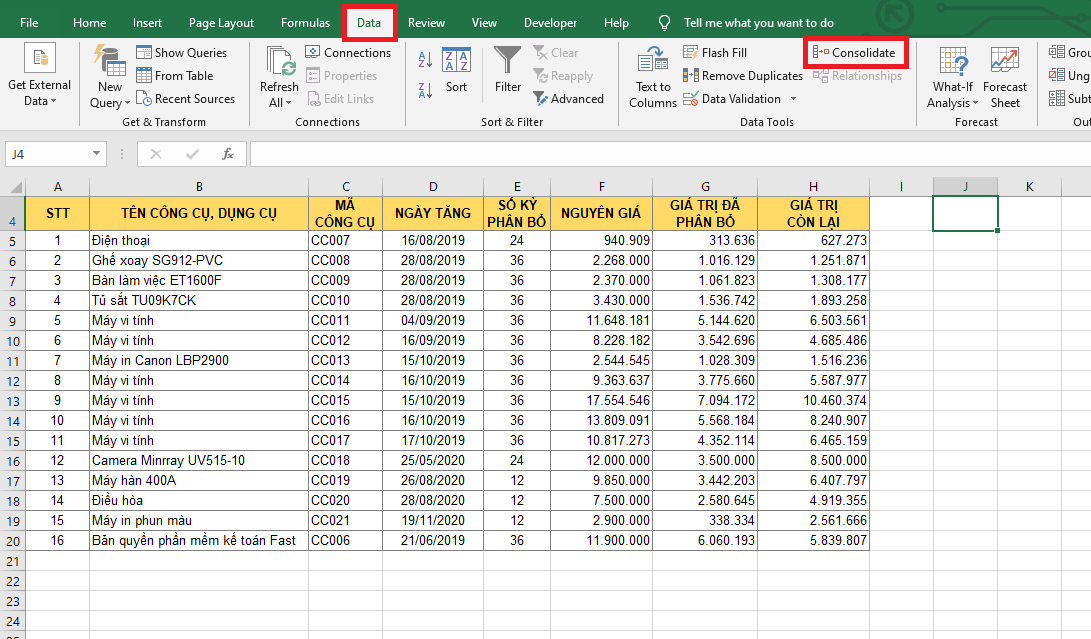Click the Consolidate button
Image resolution: width=1091 pixels, height=639 pixels.
click(x=855, y=53)
